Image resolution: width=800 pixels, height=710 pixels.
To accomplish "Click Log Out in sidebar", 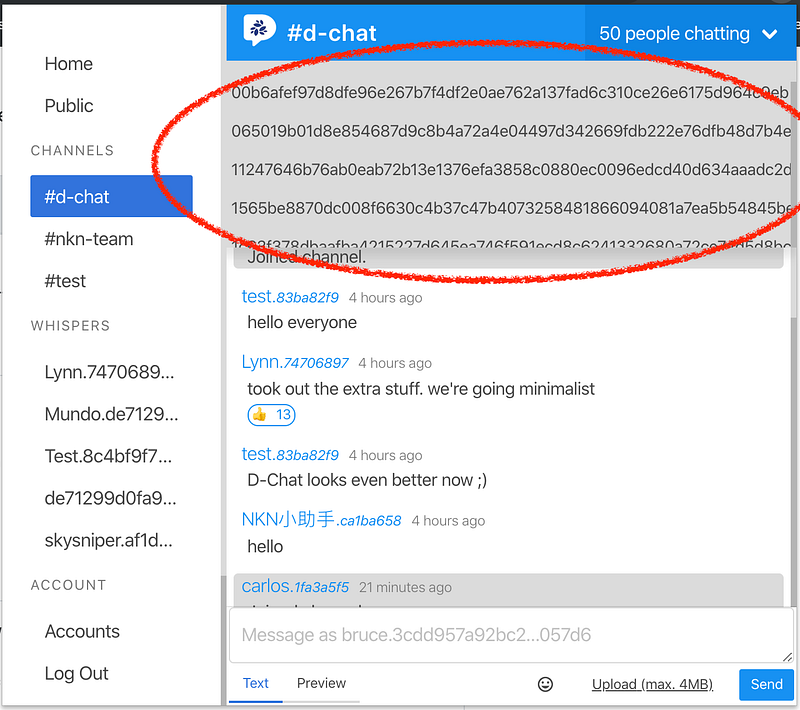I will coord(76,673).
